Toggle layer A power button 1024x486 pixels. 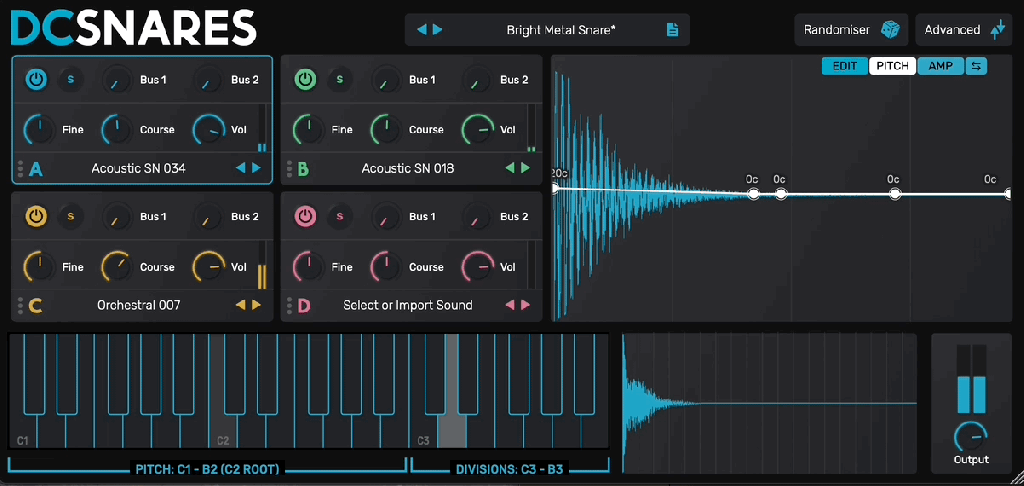click(x=36, y=79)
